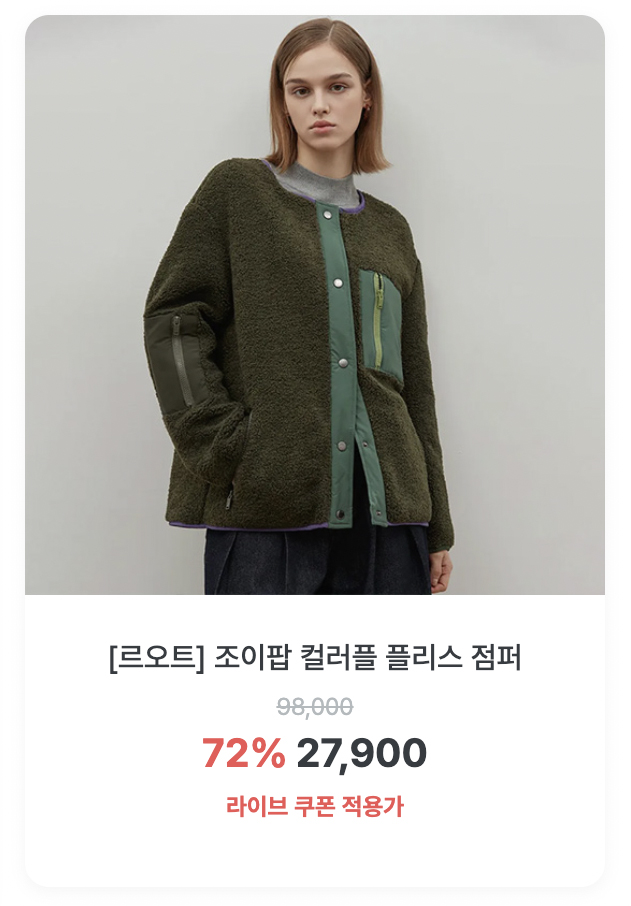Click the sleeve zipper pocket on the jacket

(x=171, y=361)
